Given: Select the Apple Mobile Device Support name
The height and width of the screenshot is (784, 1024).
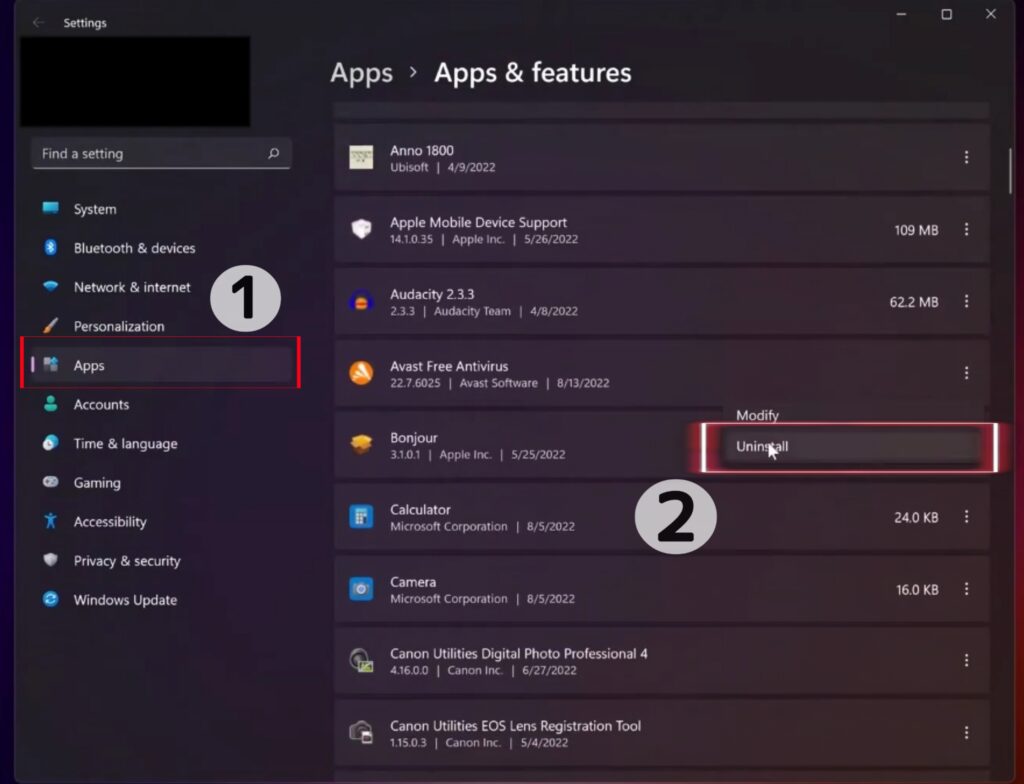Looking at the screenshot, I should pos(478,222).
